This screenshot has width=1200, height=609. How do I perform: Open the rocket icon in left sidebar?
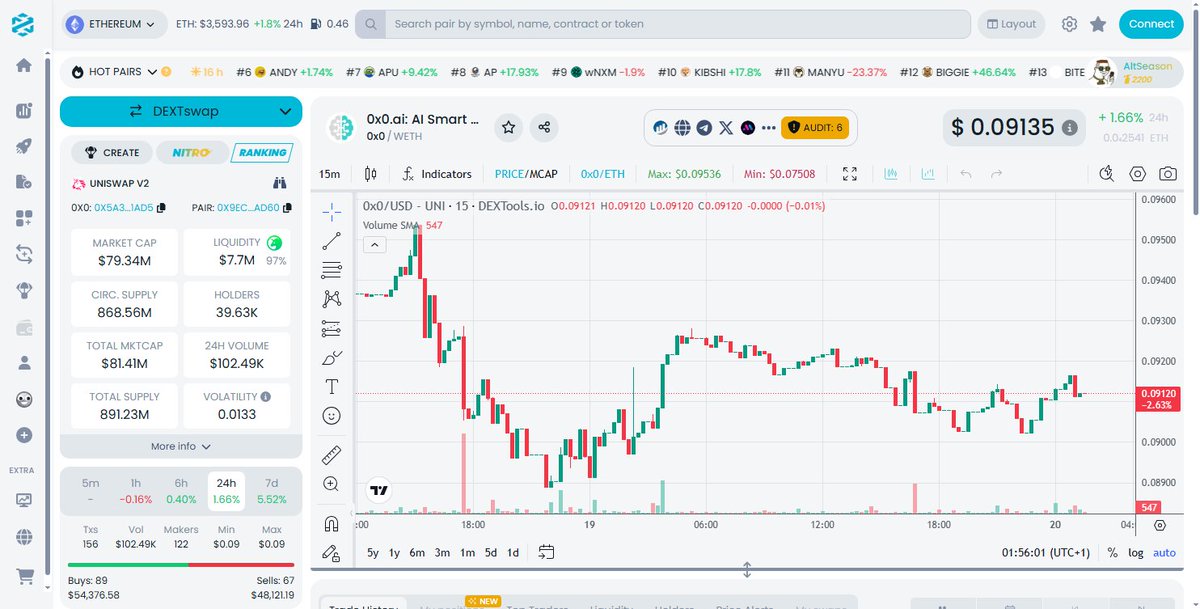pyautogui.click(x=23, y=146)
